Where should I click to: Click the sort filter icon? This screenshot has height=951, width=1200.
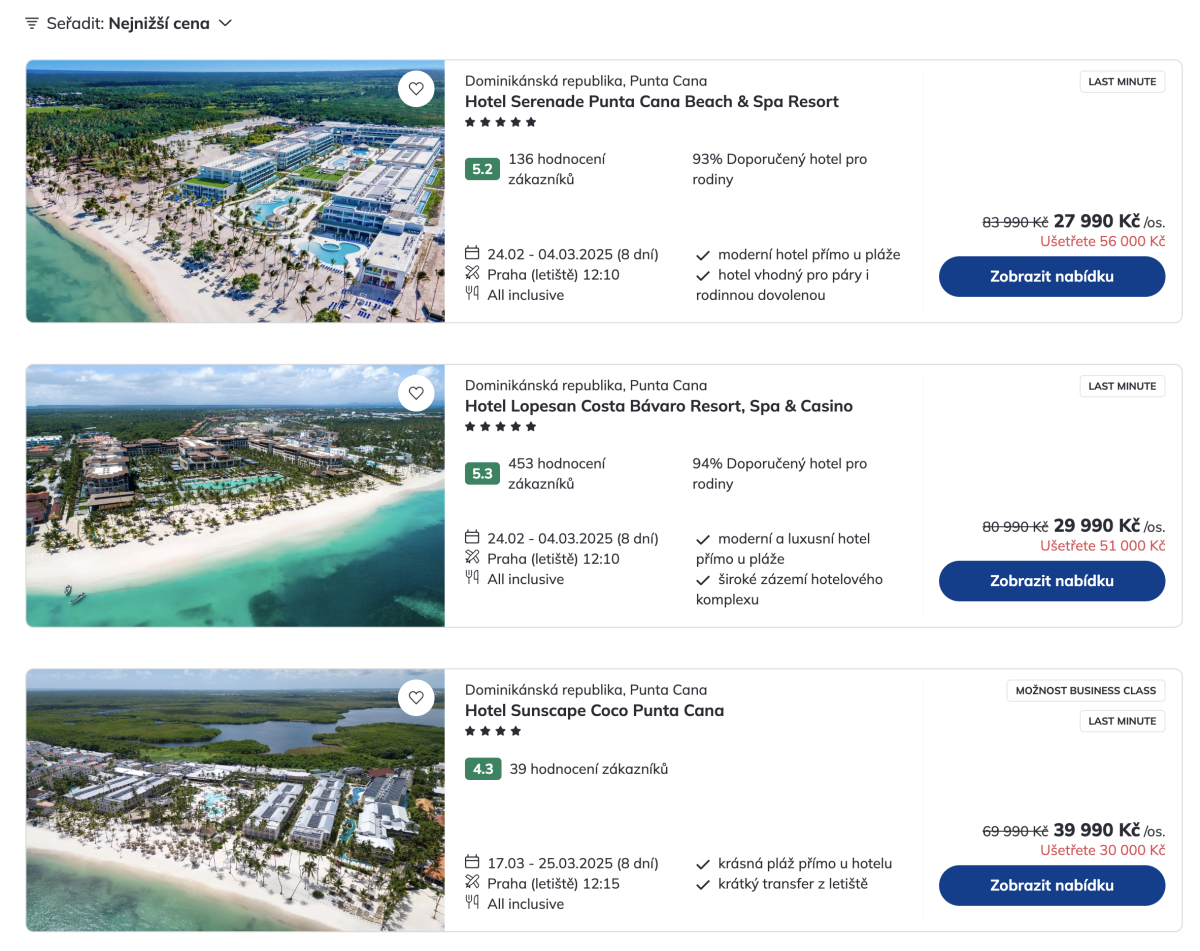pos(32,23)
